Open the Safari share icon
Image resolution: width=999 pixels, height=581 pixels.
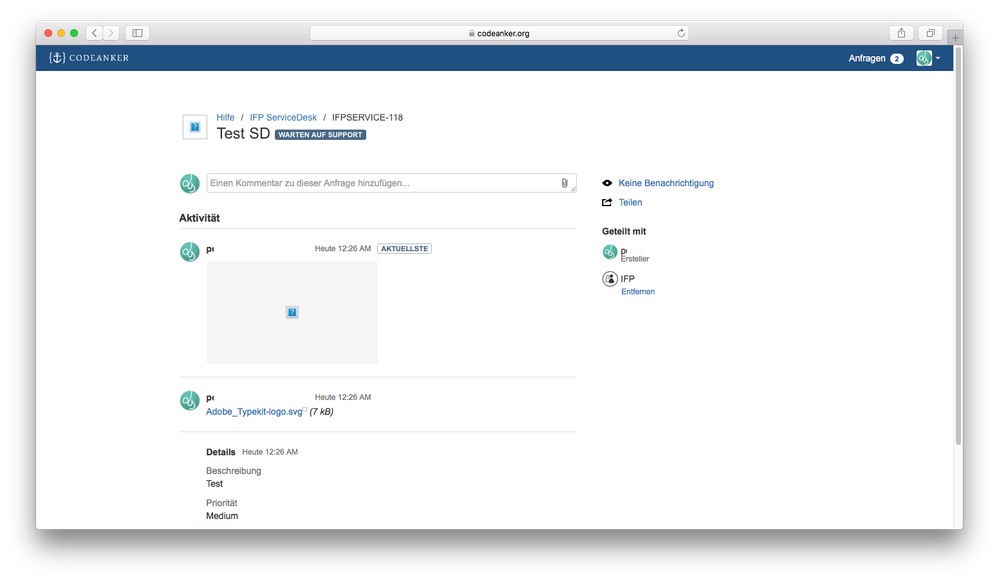tap(901, 33)
